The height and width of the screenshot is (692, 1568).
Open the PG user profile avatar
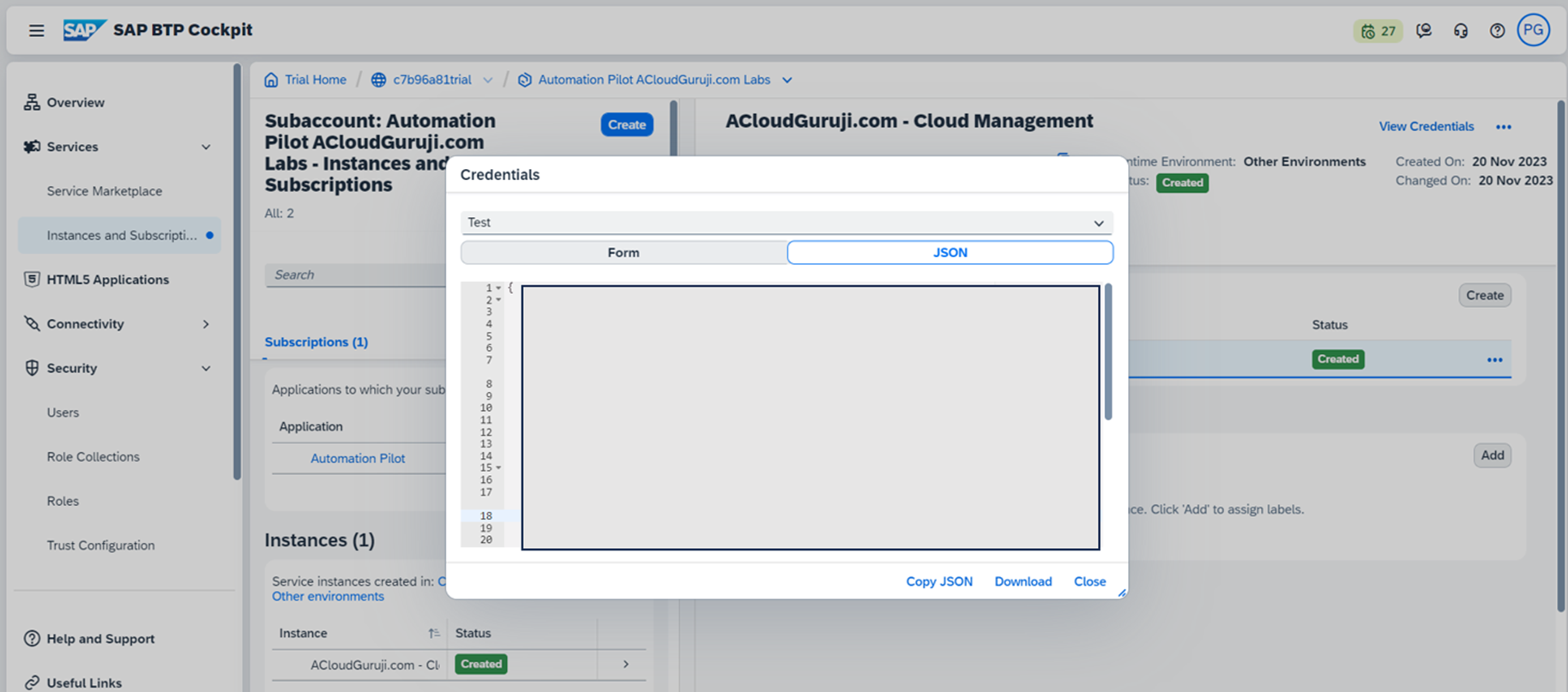coord(1533,30)
